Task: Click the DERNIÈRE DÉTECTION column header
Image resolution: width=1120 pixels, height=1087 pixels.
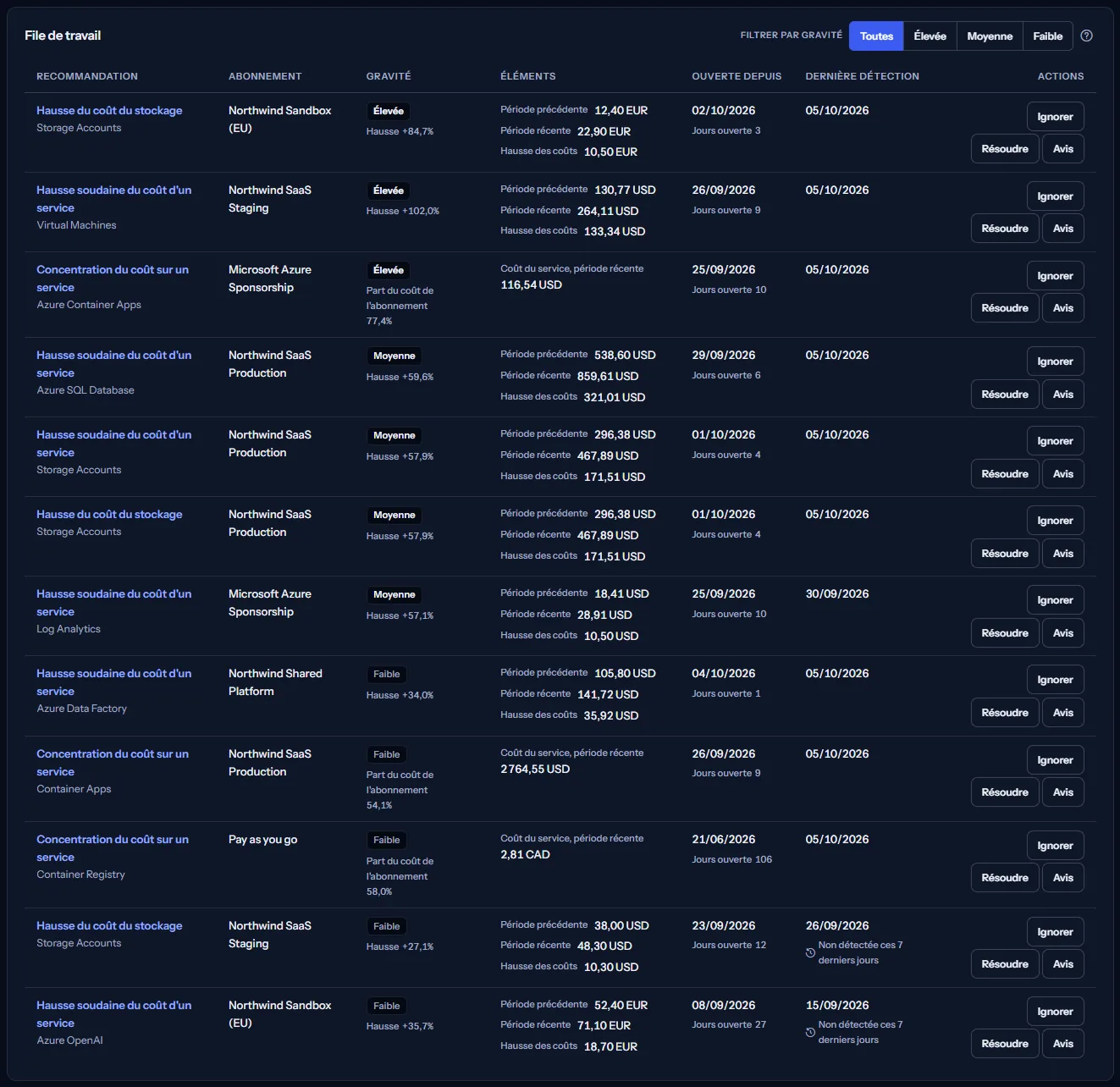Action: [x=862, y=76]
